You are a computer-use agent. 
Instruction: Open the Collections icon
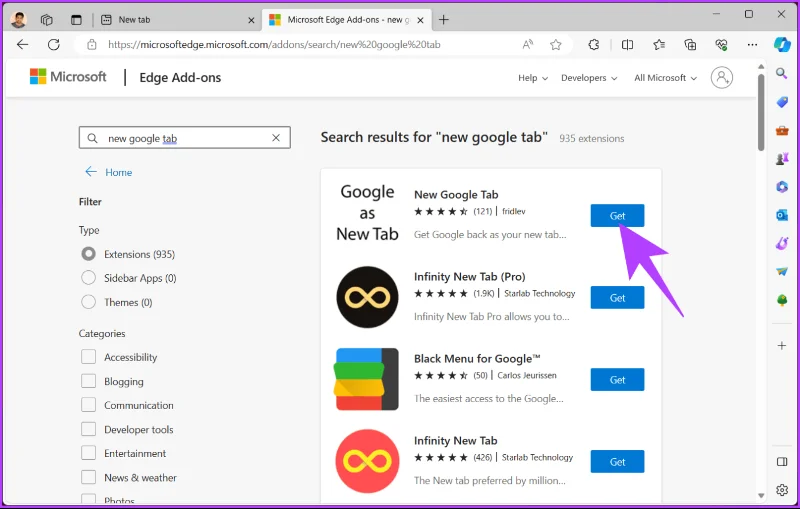(x=690, y=45)
